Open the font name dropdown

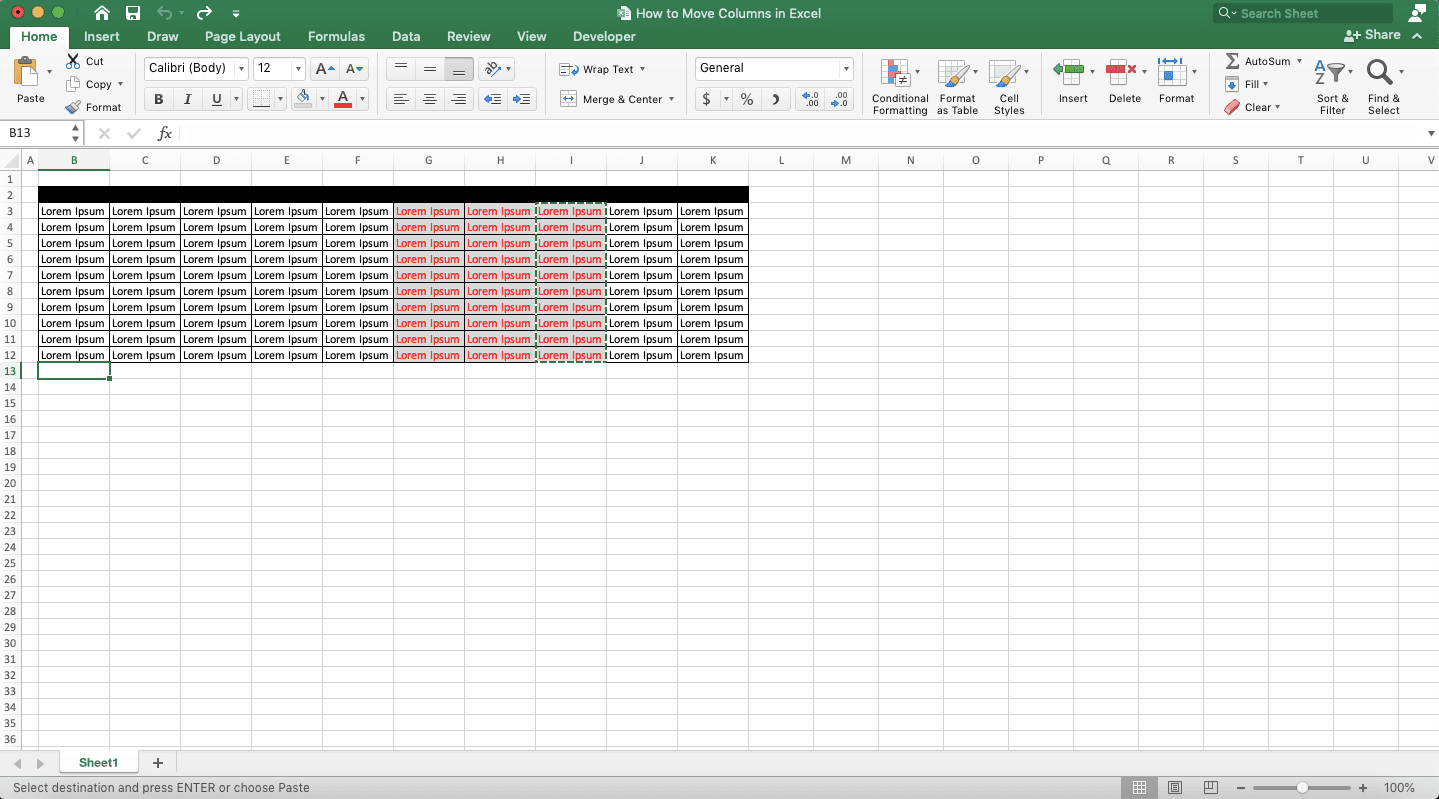click(x=241, y=69)
